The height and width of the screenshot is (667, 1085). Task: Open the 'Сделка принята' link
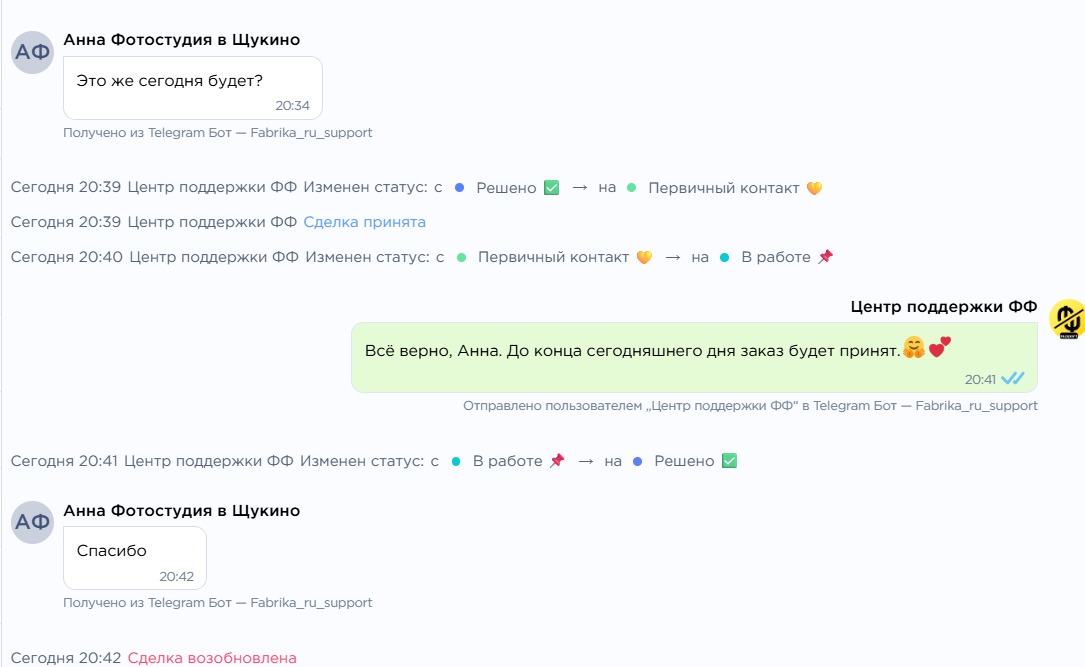point(364,222)
